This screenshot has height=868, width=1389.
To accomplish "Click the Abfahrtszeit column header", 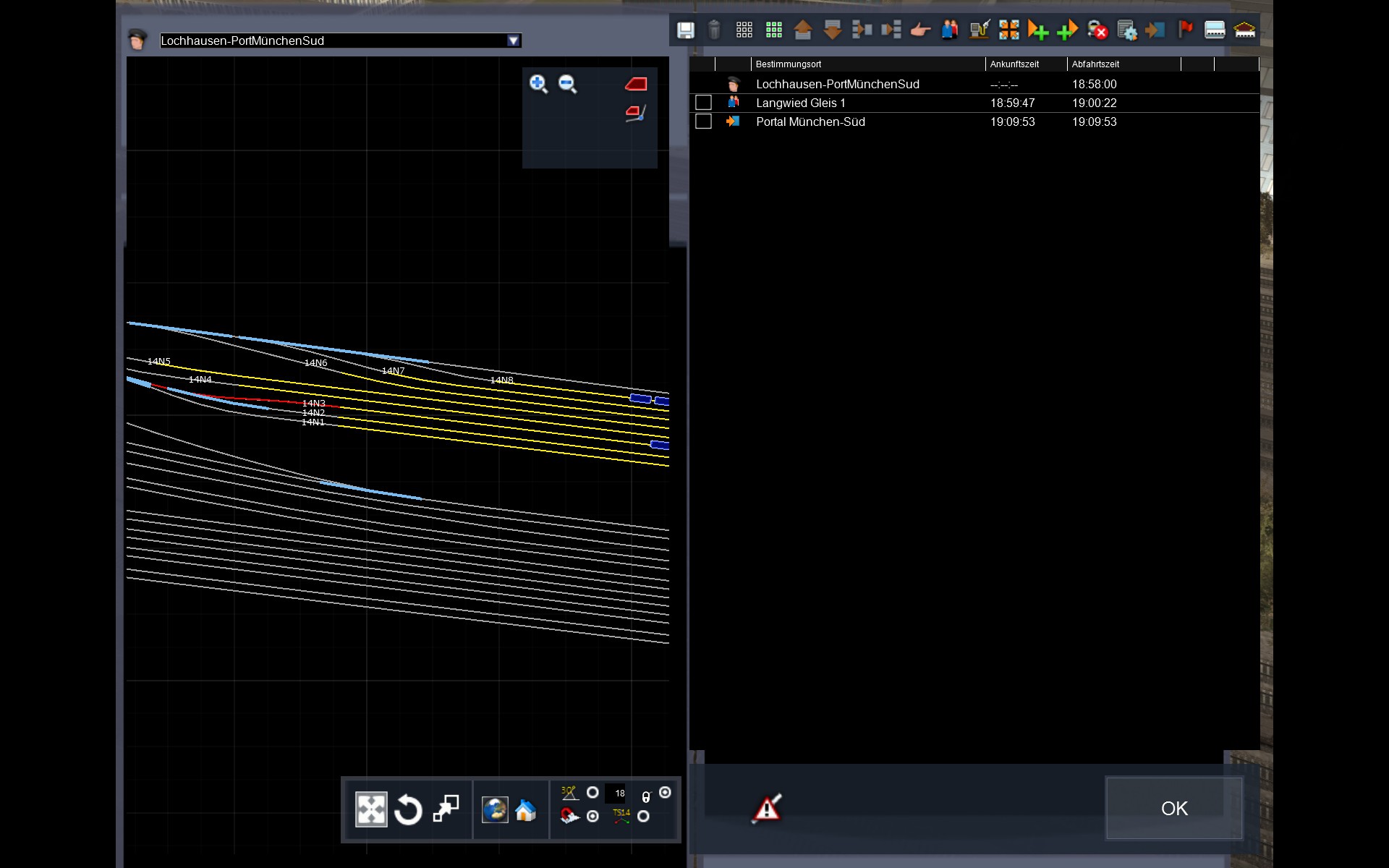I will tap(1095, 64).
